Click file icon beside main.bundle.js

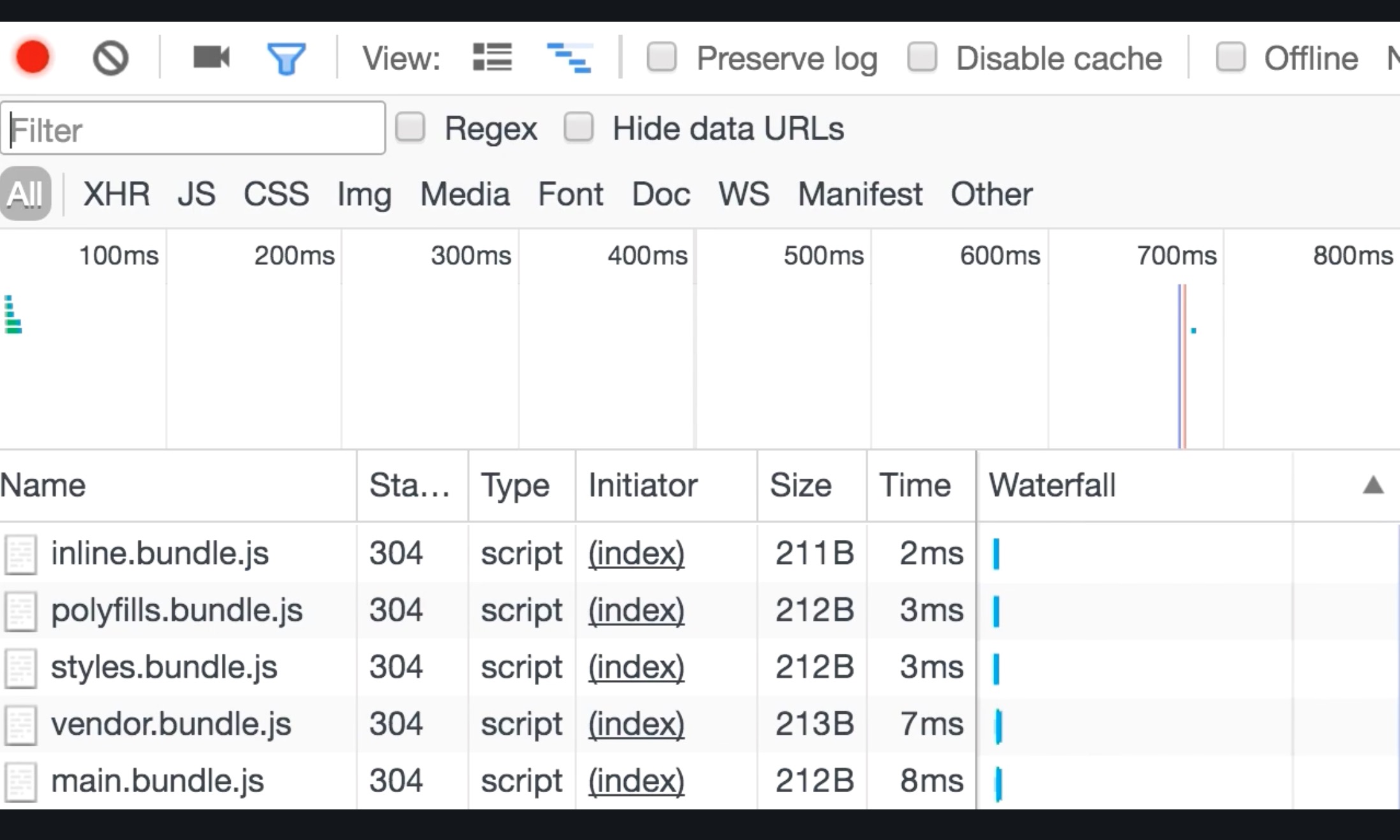click(x=20, y=781)
